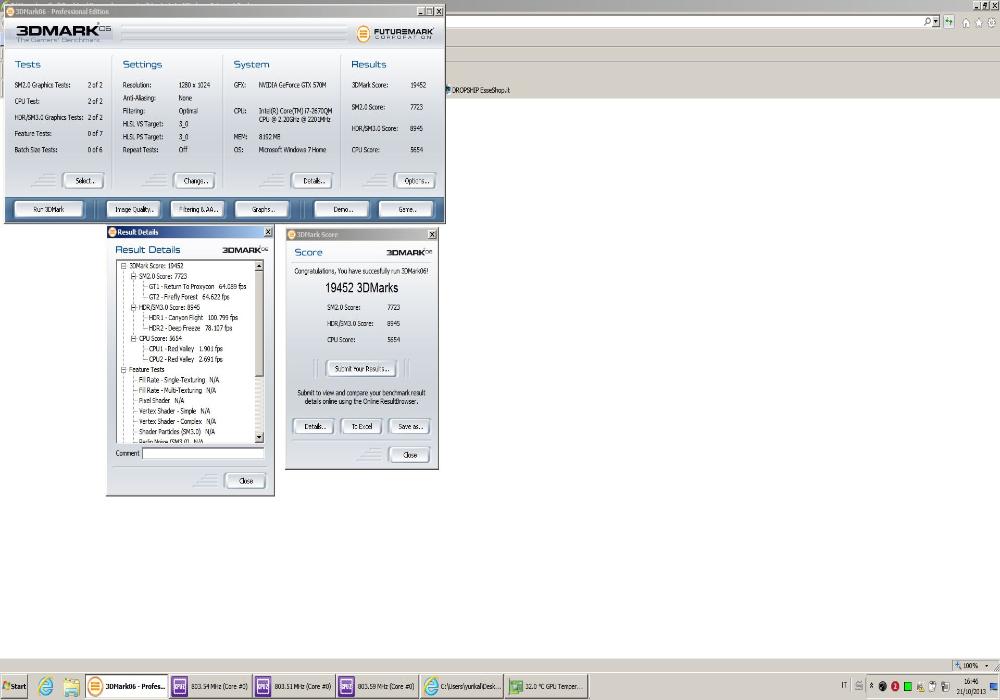Viewport: 1000px width, 700px height.
Task: Open the Image Quality tool
Action: [x=134, y=209]
